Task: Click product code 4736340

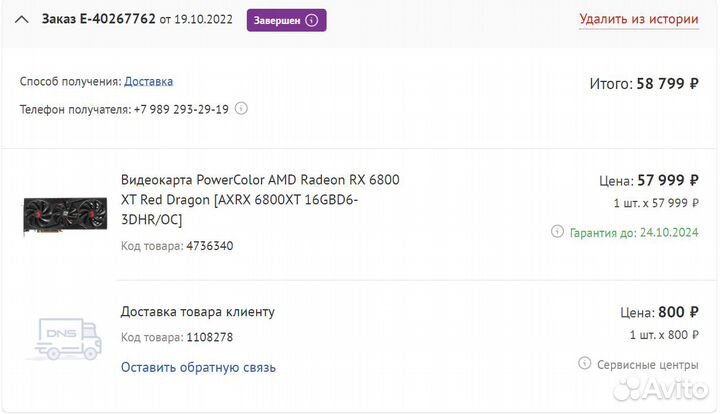Action: point(210,246)
